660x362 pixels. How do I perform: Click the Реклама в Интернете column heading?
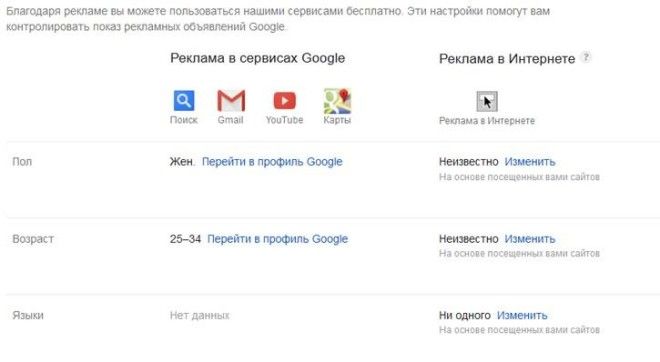(x=507, y=59)
